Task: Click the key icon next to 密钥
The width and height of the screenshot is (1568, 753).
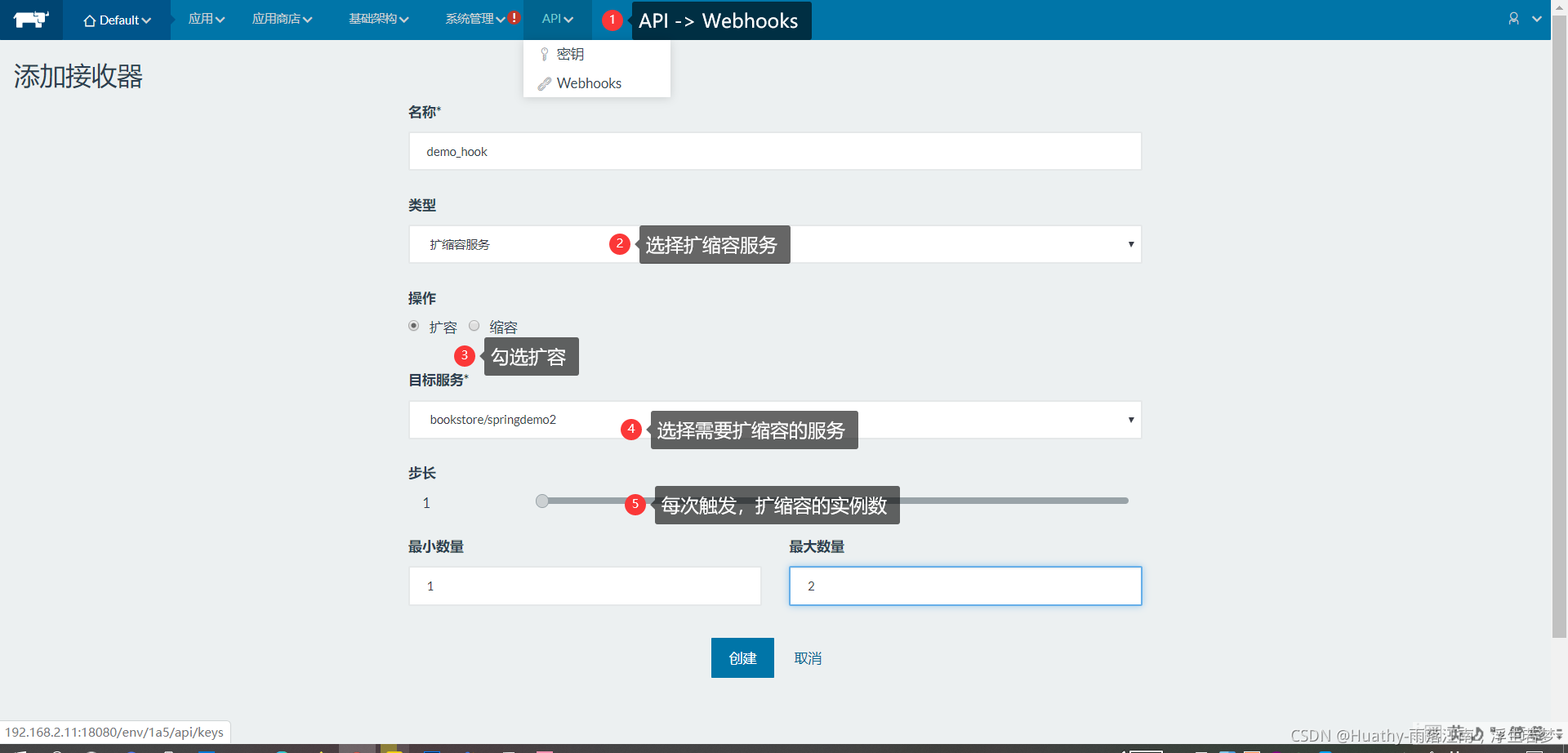Action: pyautogui.click(x=544, y=54)
